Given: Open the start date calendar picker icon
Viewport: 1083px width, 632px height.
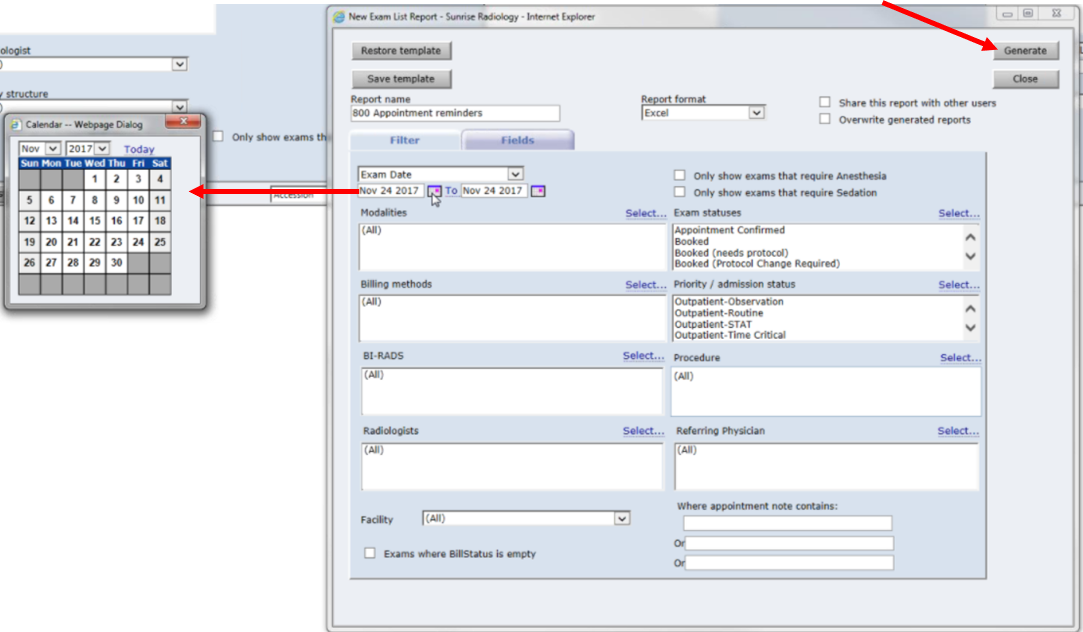Looking at the screenshot, I should point(434,191).
